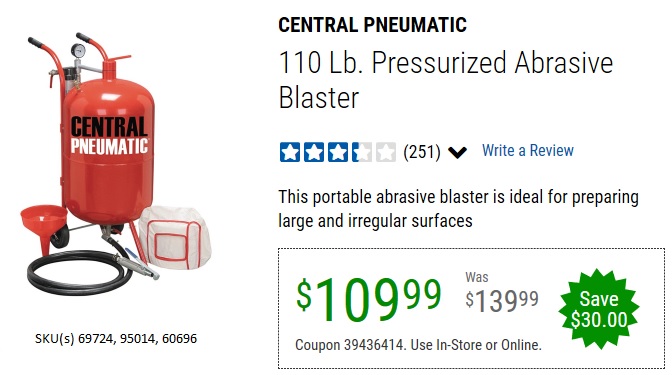Click the Save $30.00 green badge
Image resolution: width=672 pixels, height=375 pixels.
599,309
